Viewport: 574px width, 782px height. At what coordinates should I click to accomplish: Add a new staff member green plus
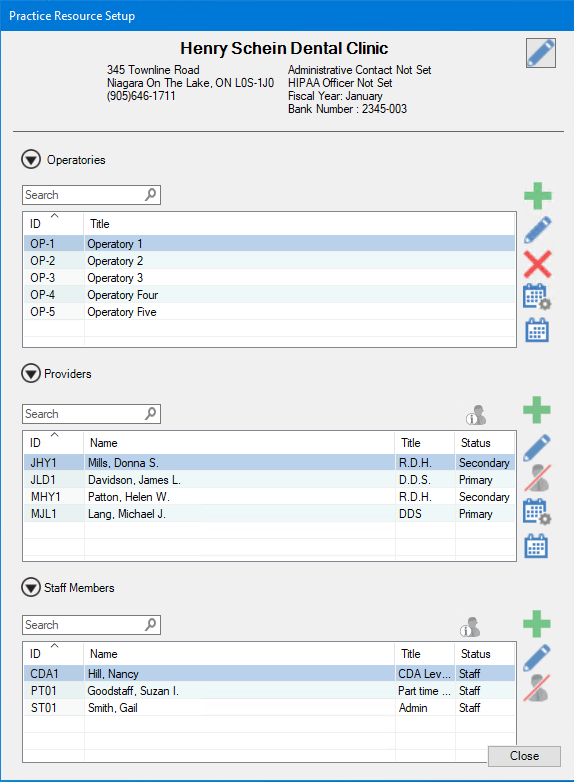(537, 623)
